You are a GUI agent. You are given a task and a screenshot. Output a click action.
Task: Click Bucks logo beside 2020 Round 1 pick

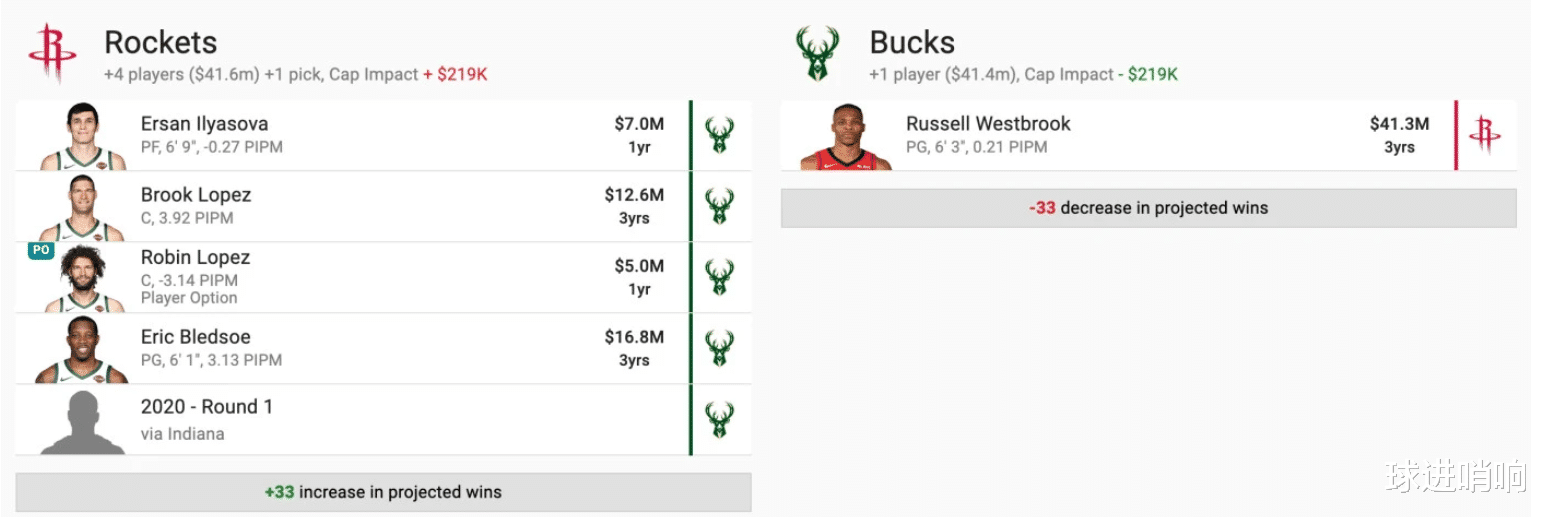pyautogui.click(x=719, y=419)
